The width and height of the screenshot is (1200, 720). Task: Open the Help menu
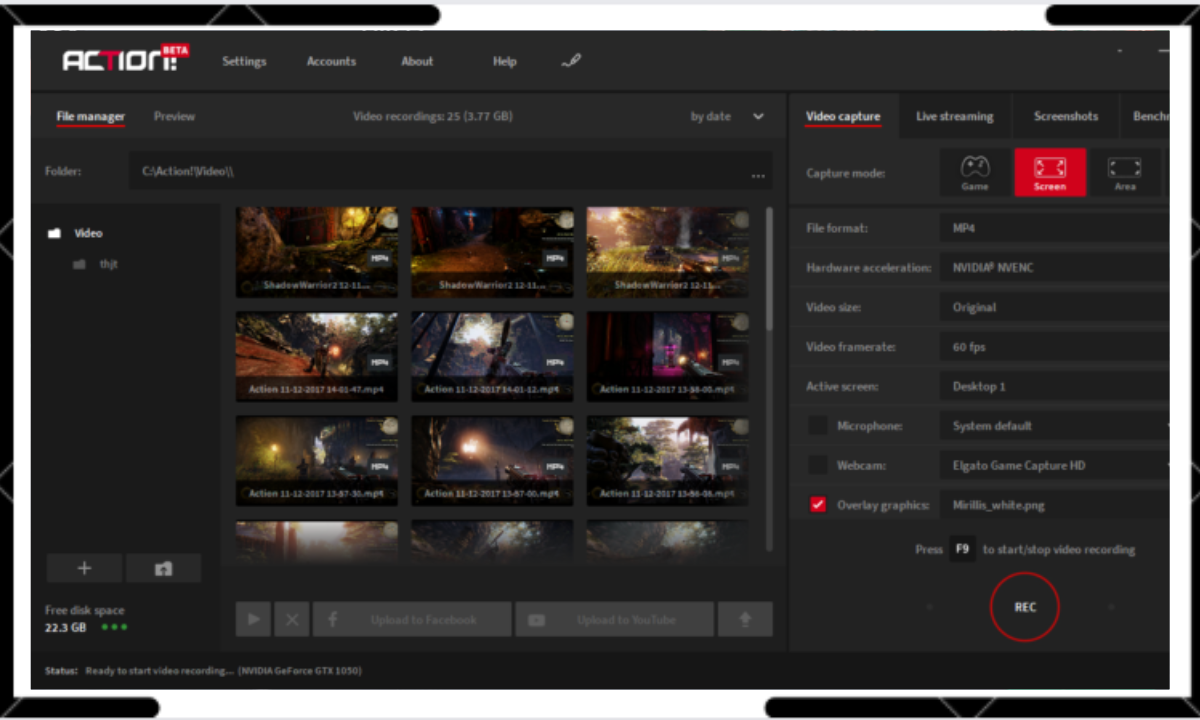pos(504,61)
